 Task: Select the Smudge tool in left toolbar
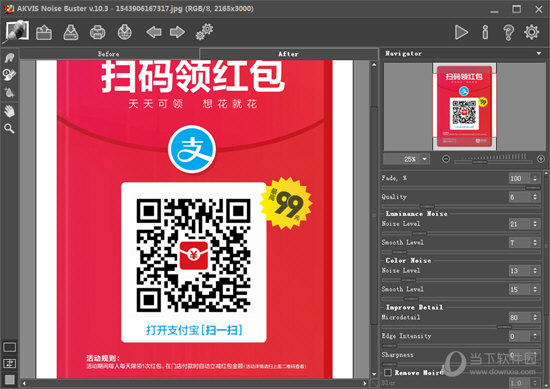point(9,58)
